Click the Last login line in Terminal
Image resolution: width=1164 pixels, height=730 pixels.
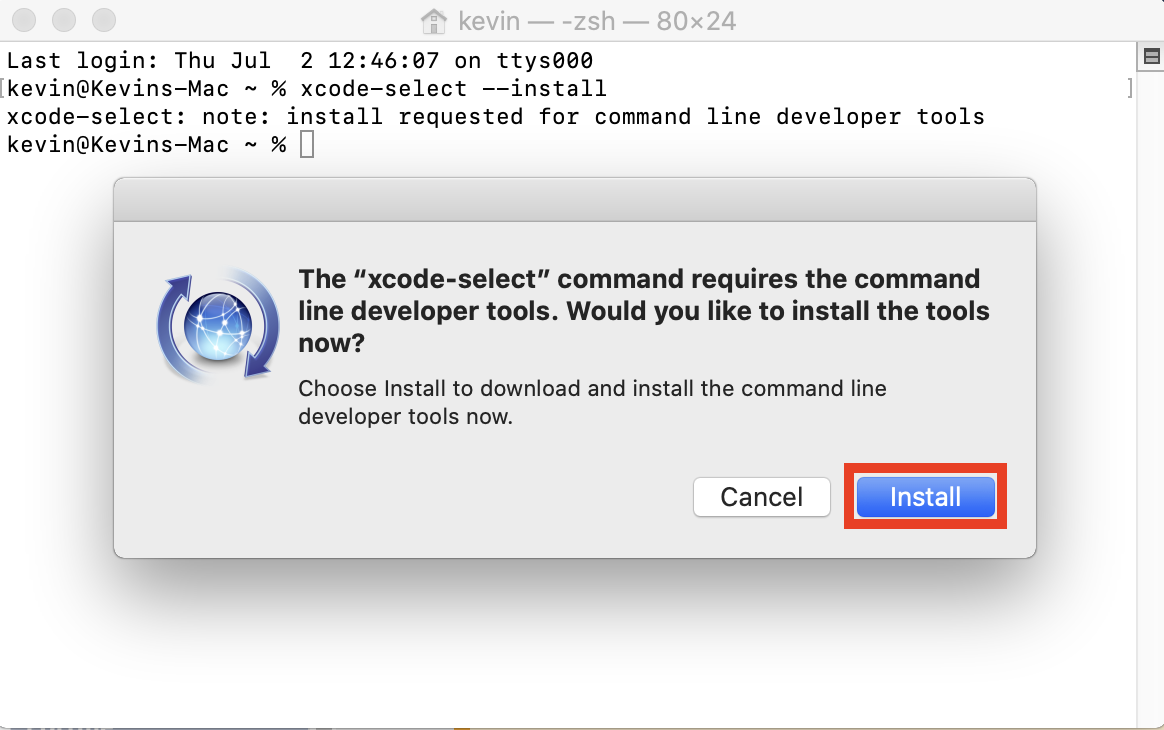300,60
